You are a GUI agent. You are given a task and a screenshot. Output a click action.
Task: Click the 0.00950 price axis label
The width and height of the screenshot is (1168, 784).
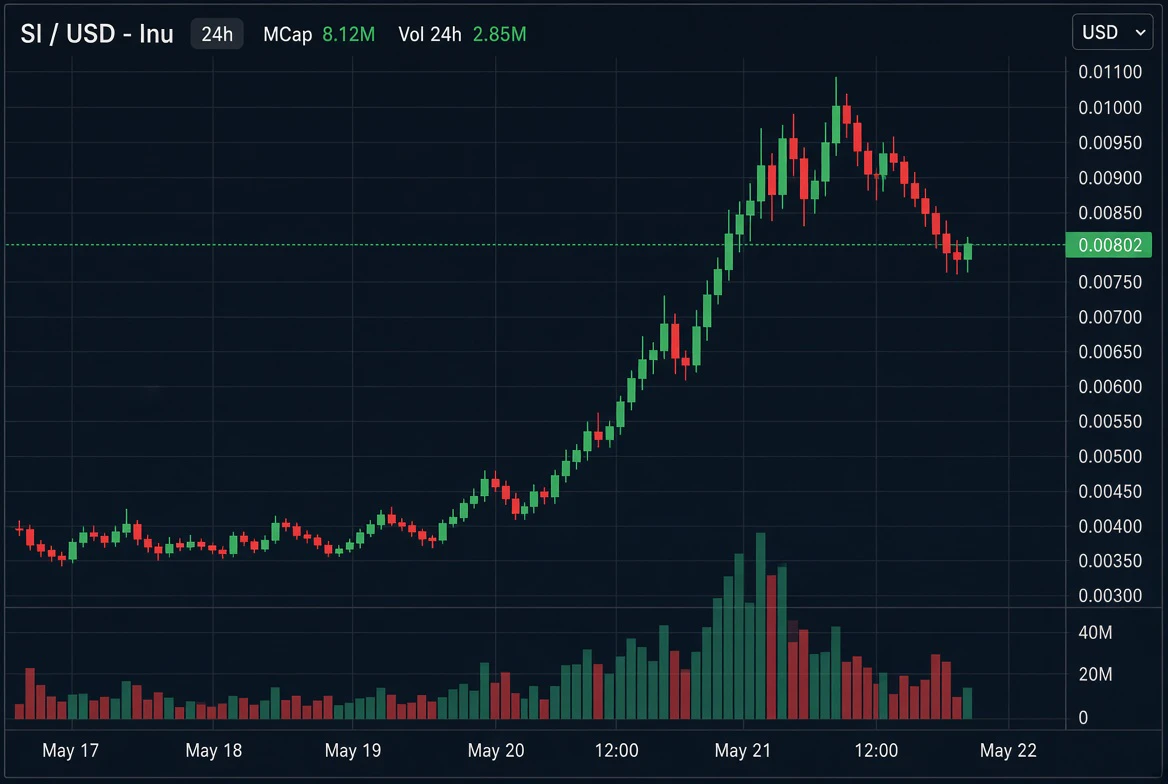click(x=1110, y=142)
